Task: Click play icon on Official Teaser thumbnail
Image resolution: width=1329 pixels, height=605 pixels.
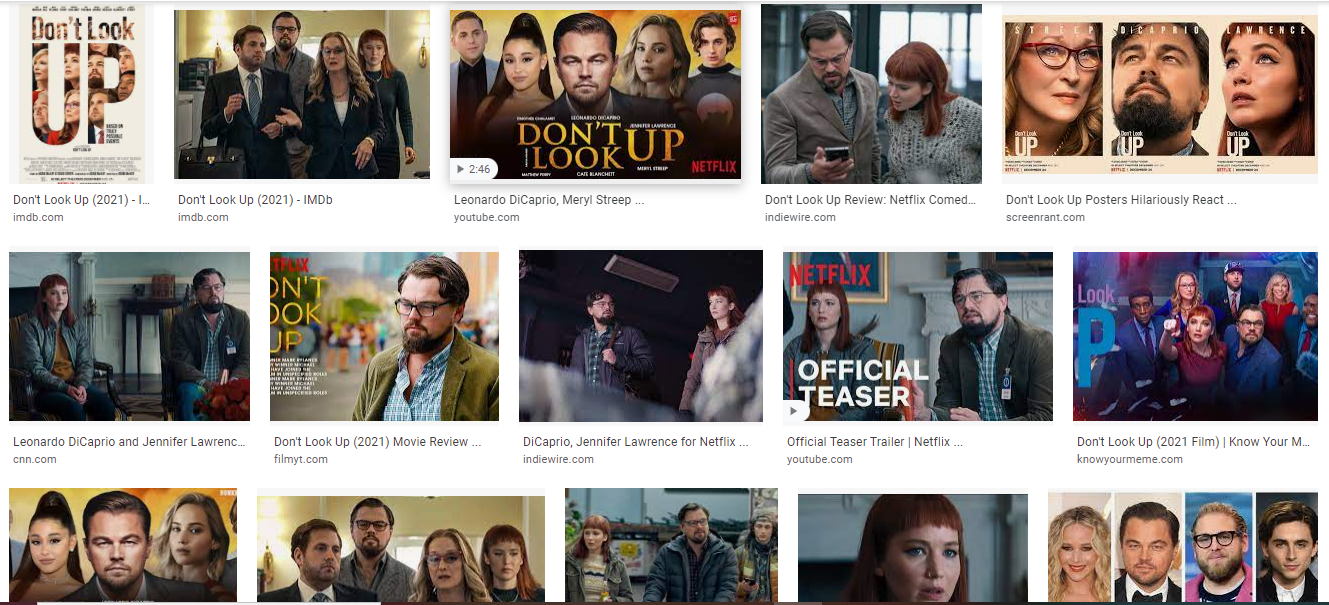Action: [795, 411]
